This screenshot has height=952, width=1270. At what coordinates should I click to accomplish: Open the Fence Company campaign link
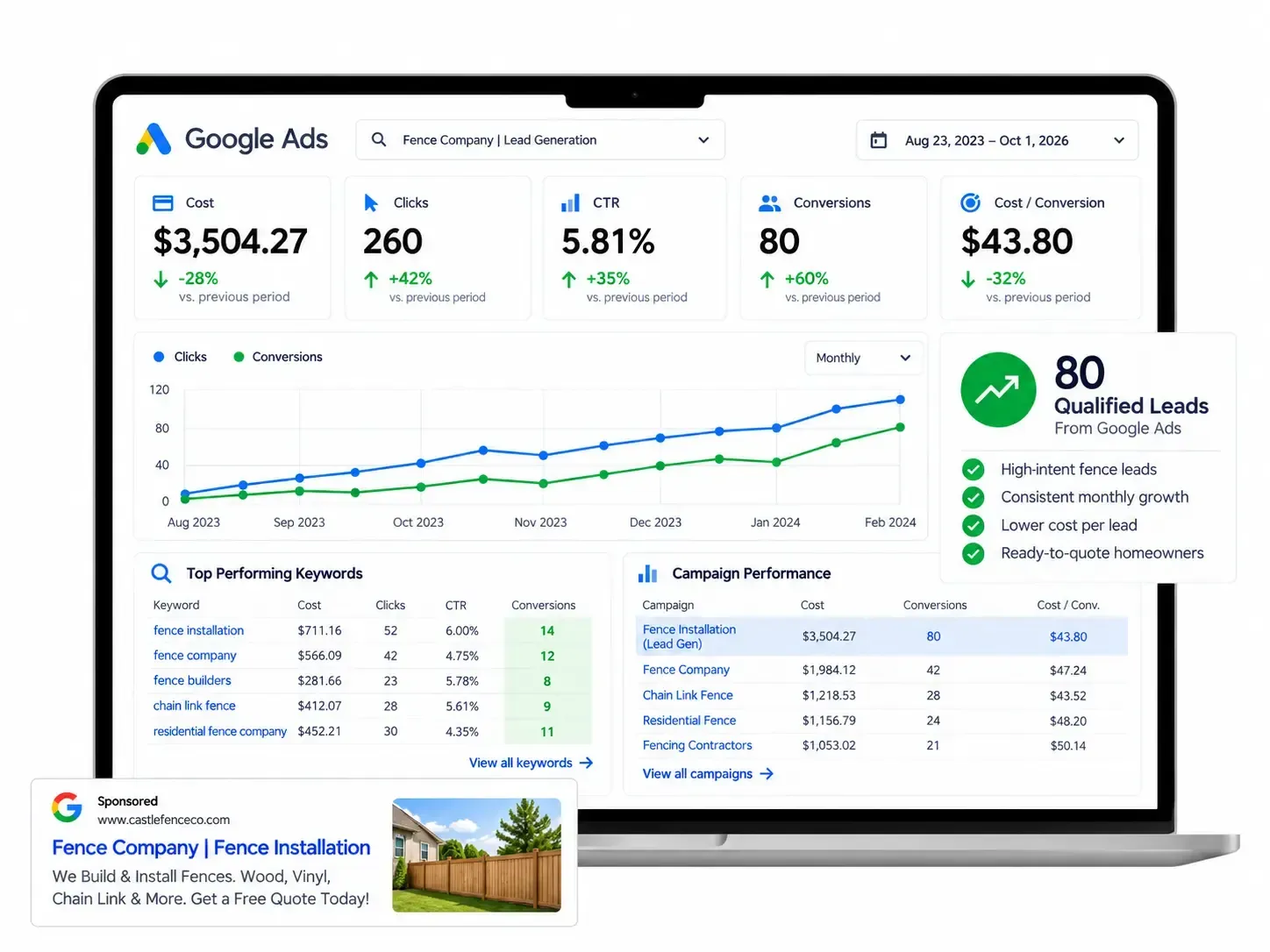pyautogui.click(x=686, y=670)
